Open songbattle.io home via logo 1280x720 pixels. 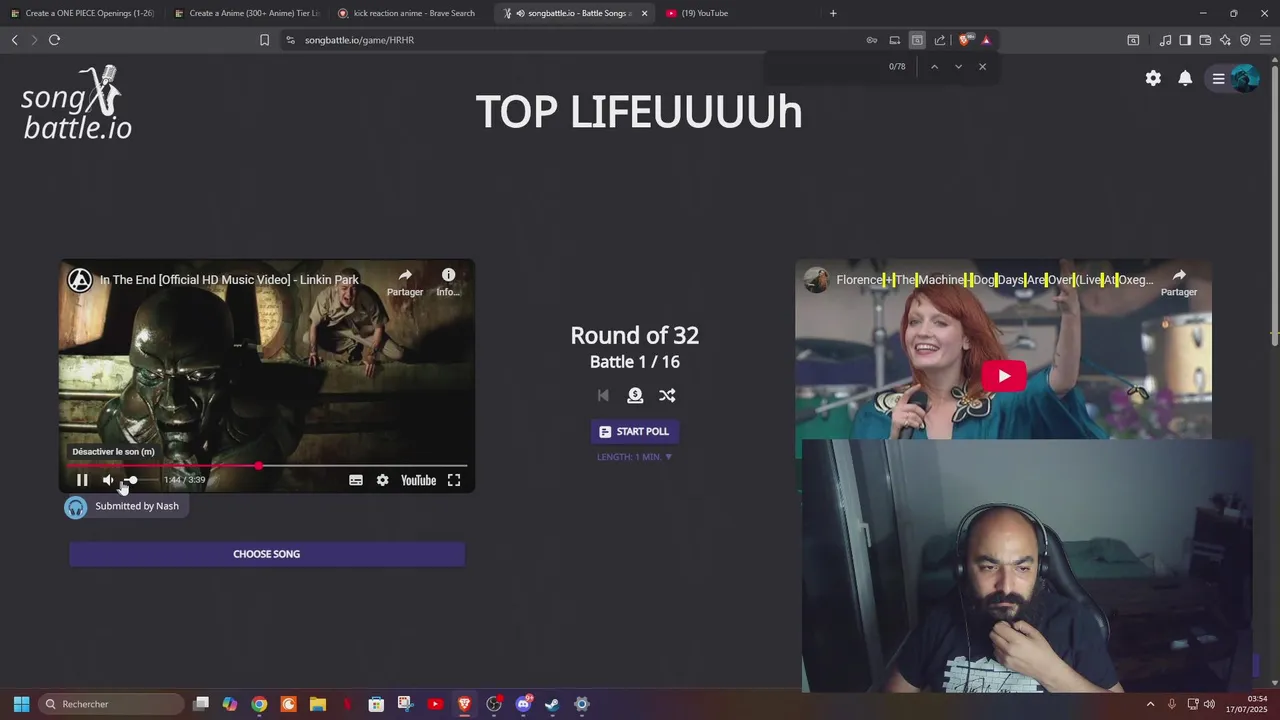pos(77,103)
